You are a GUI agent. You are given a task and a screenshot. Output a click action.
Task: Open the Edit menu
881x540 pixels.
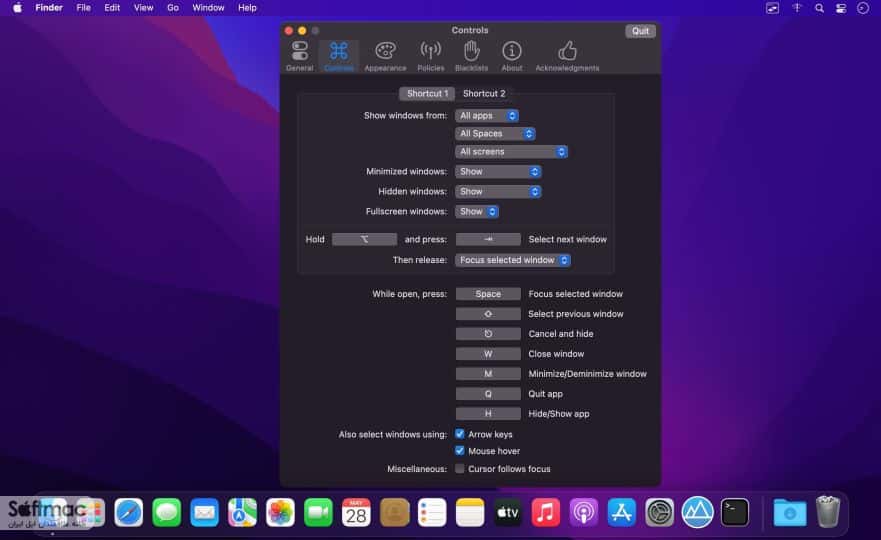pos(112,8)
